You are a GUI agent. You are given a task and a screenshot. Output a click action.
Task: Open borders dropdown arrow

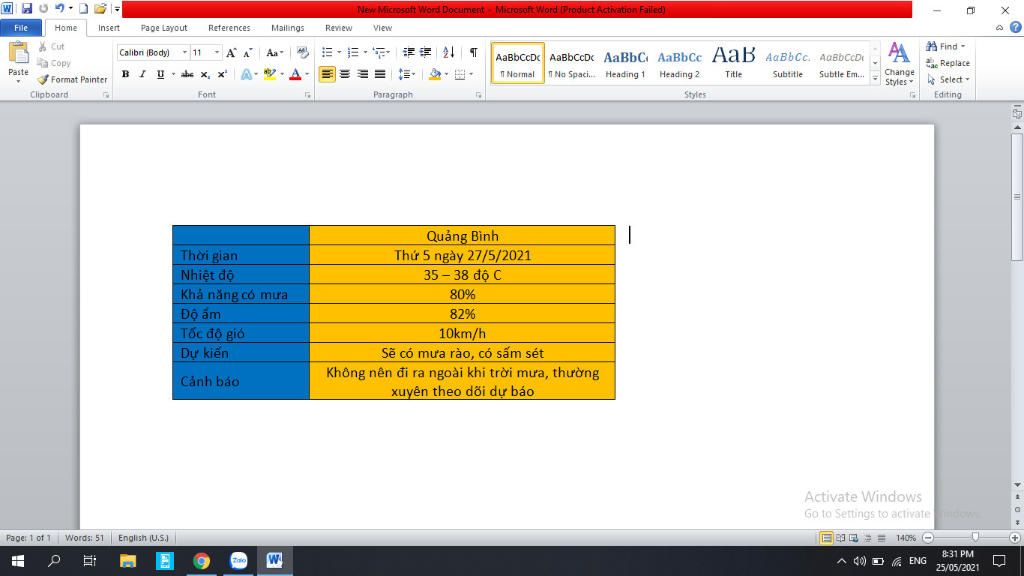pyautogui.click(x=471, y=74)
